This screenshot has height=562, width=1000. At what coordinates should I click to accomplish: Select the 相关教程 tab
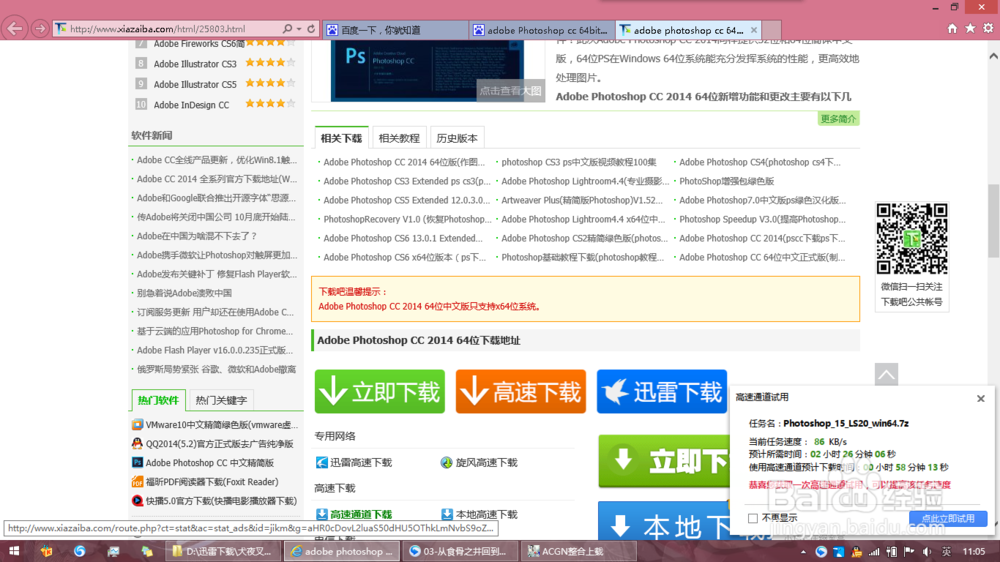pos(399,138)
